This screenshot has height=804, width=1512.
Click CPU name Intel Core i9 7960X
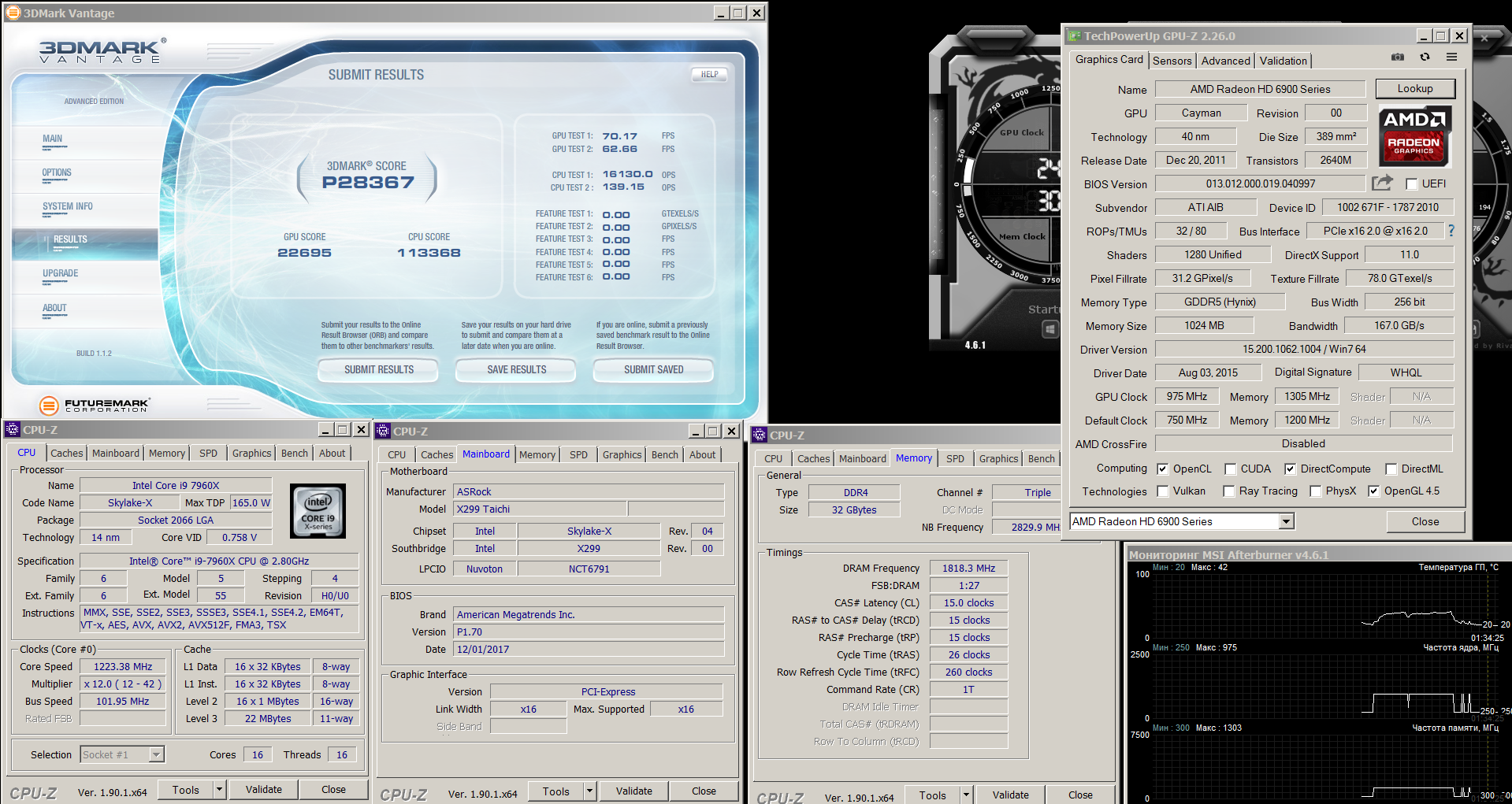pyautogui.click(x=176, y=485)
